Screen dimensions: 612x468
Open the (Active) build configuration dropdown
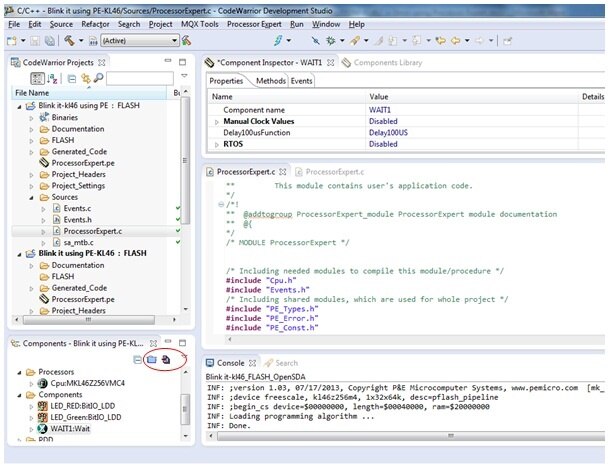[x=140, y=41]
